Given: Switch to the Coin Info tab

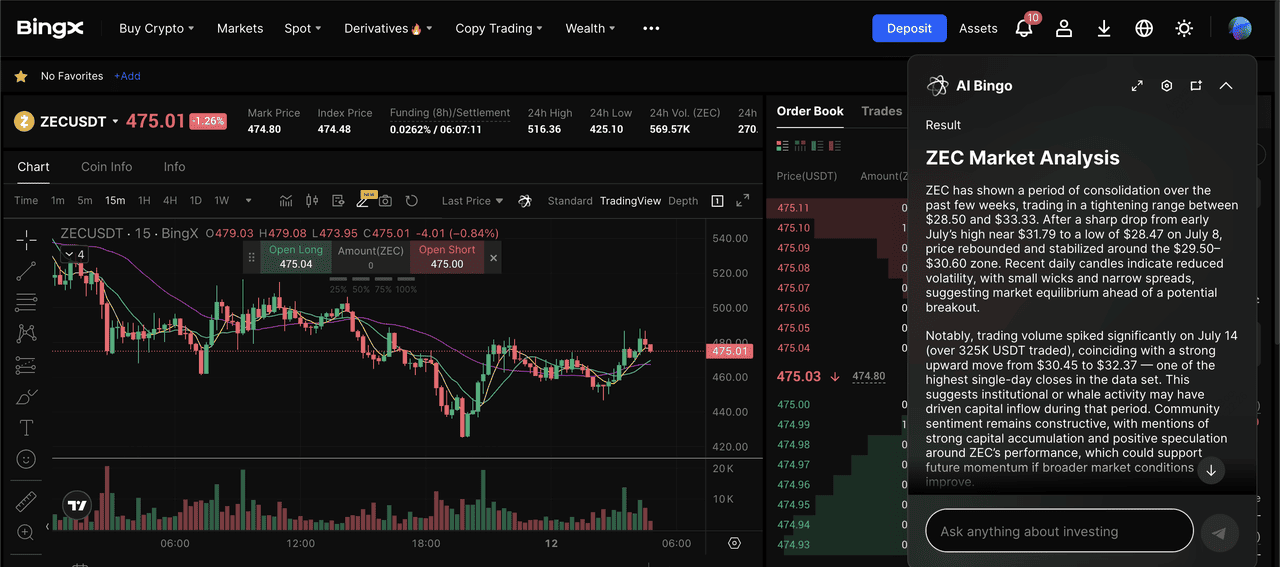Looking at the screenshot, I should coord(106,167).
